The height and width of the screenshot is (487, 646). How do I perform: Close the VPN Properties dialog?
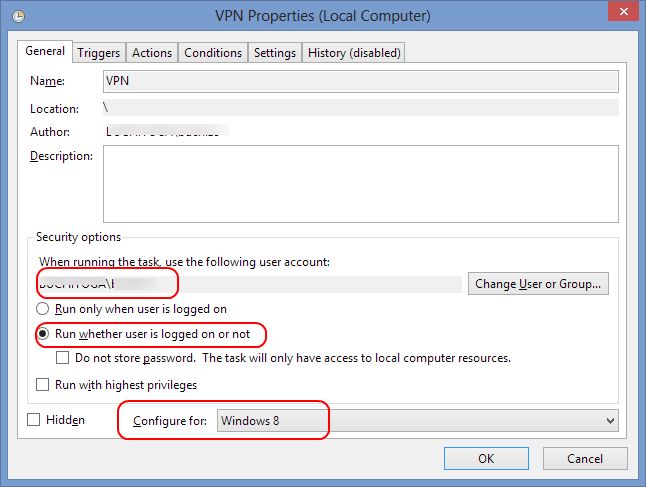coord(623,11)
